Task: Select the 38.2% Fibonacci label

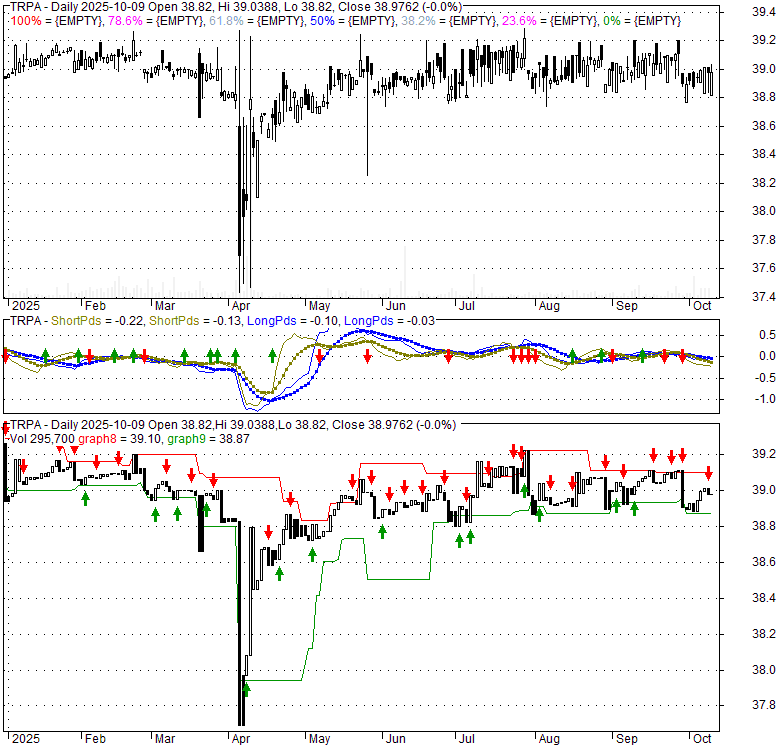Action: 418,21
